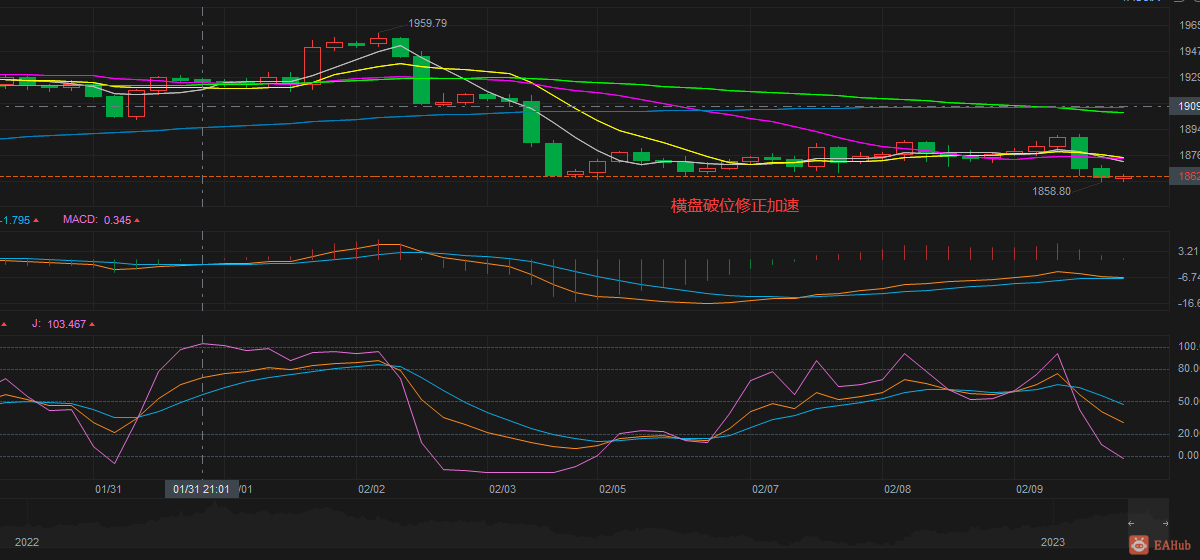Click the 2022 year label in the navigator

(x=27, y=541)
